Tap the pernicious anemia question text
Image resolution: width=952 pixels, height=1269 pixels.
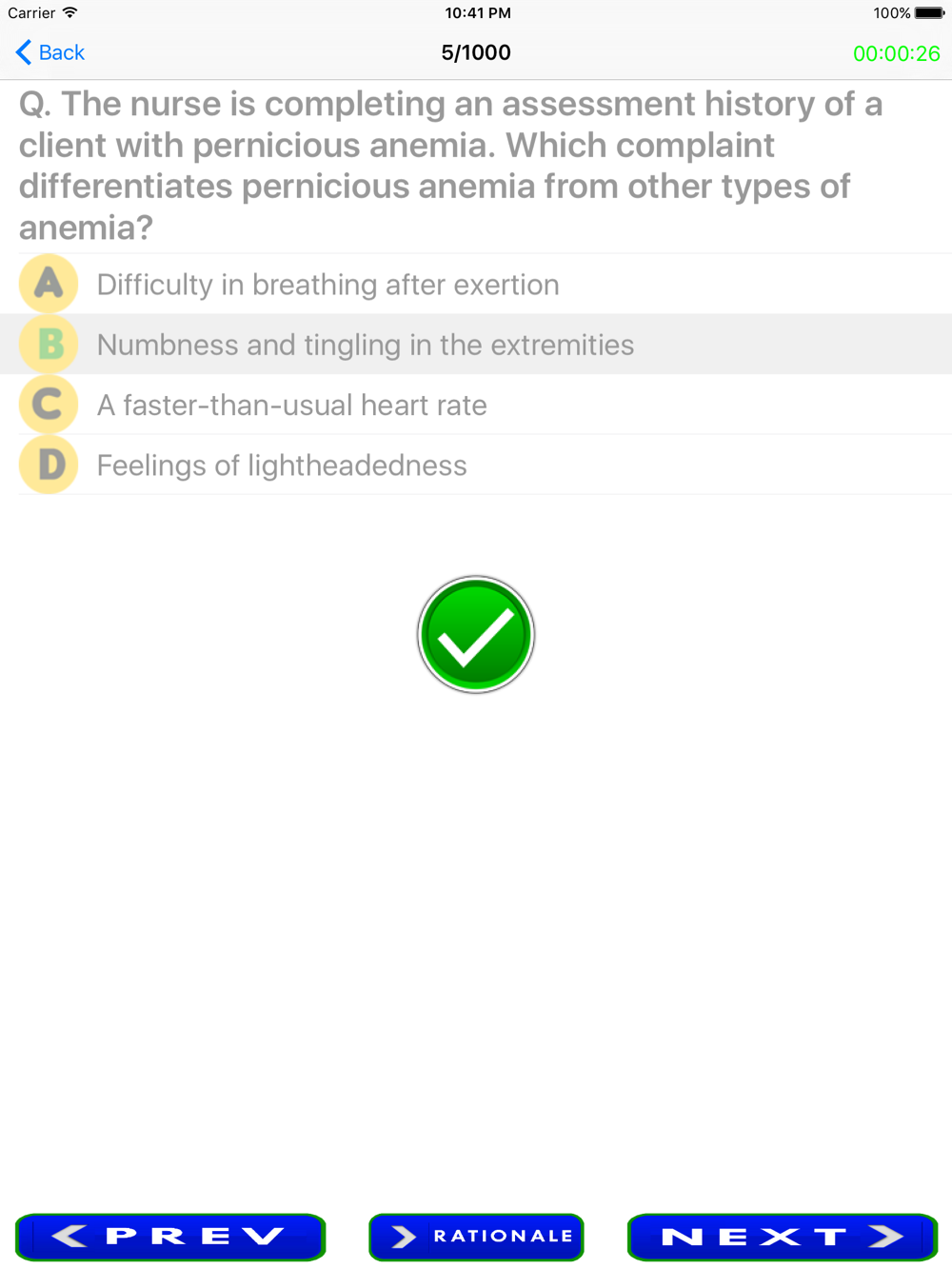click(450, 166)
